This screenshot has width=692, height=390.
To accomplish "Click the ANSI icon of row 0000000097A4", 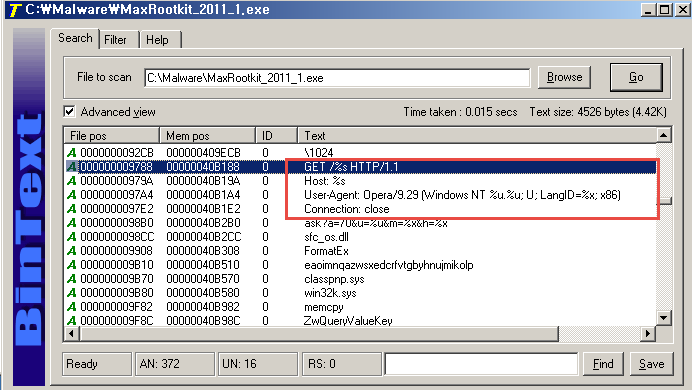I will point(71,195).
